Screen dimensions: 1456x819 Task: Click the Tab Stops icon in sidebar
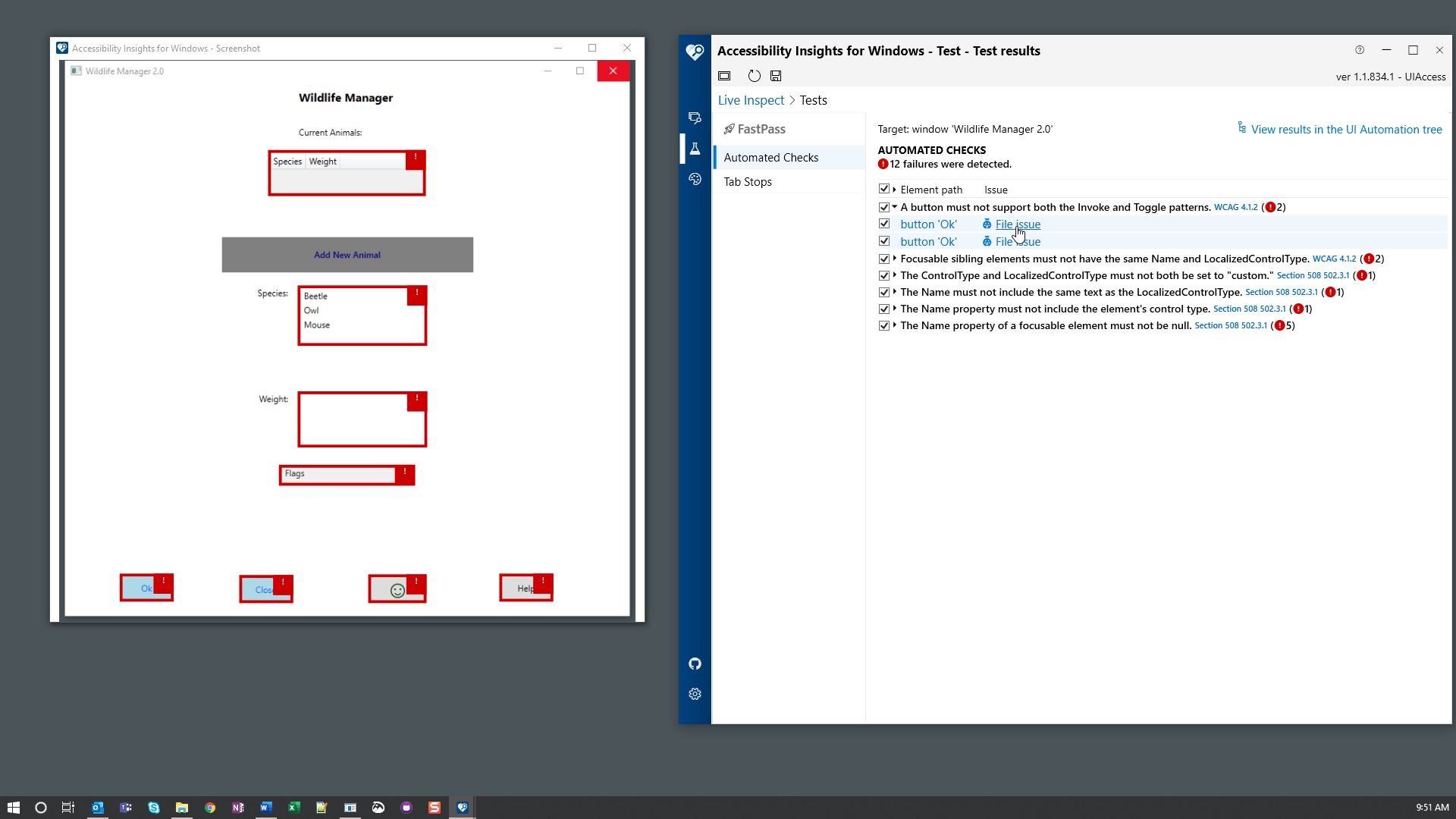748,181
